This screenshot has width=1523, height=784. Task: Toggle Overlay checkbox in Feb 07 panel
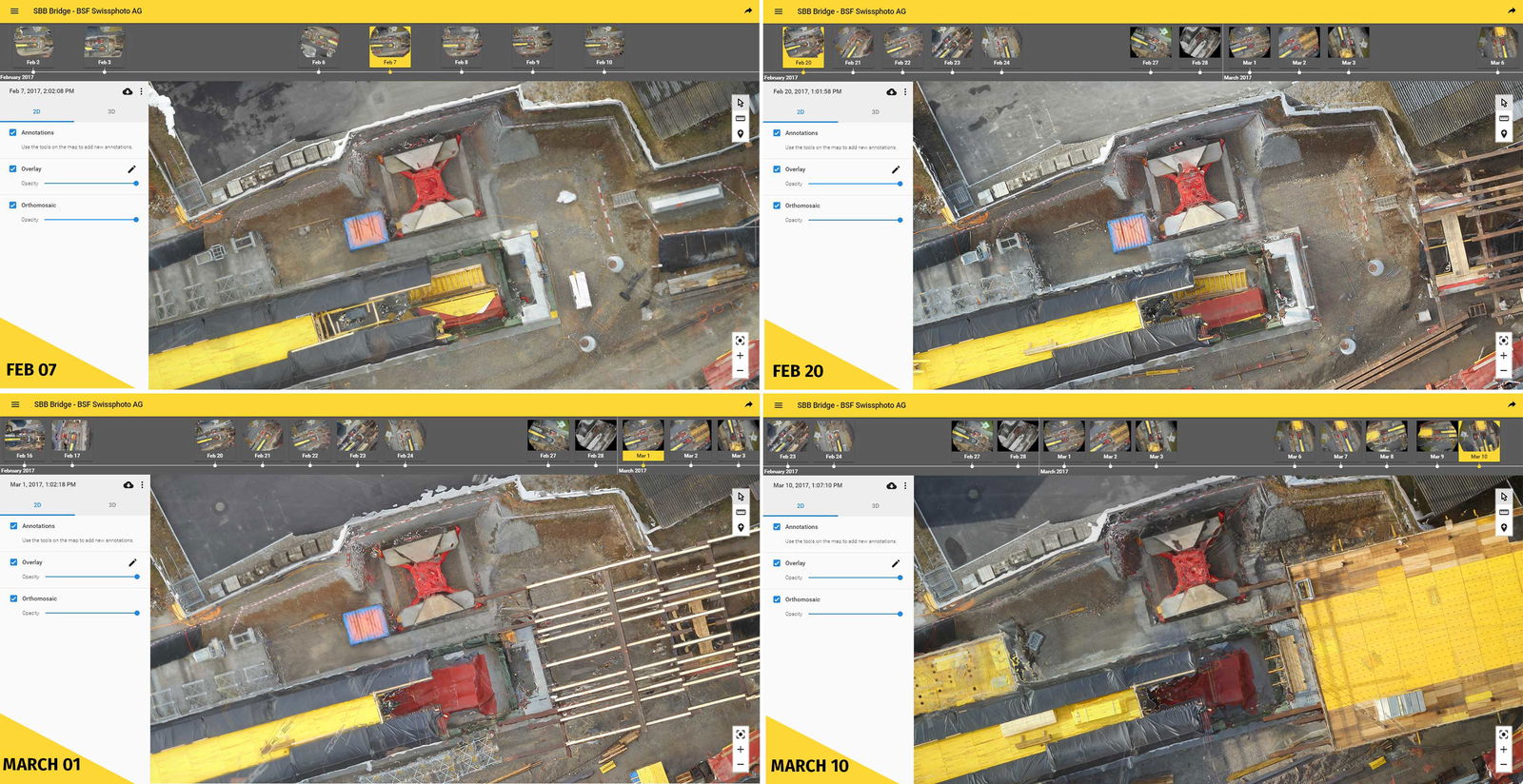pos(12,168)
